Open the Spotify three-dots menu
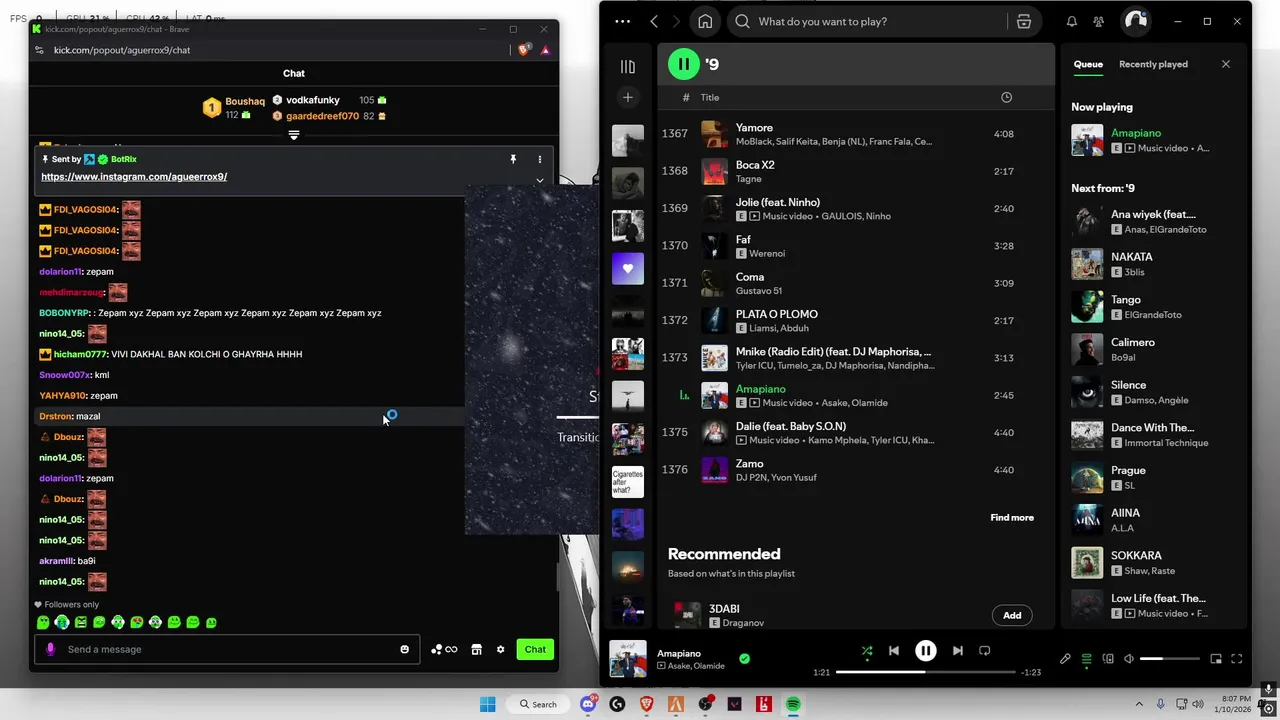Screen dimensions: 1280x720 point(623,21)
